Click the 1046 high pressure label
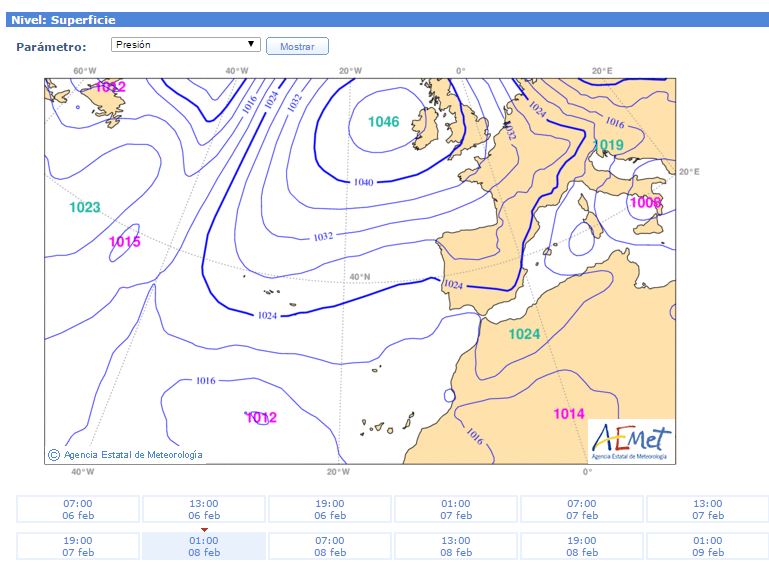This screenshot has height=565, width=769. pyautogui.click(x=383, y=122)
